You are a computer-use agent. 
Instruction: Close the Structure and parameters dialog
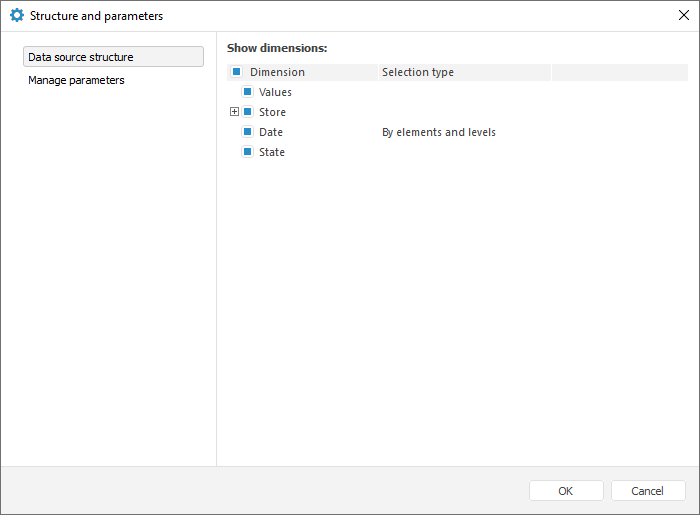[683, 16]
